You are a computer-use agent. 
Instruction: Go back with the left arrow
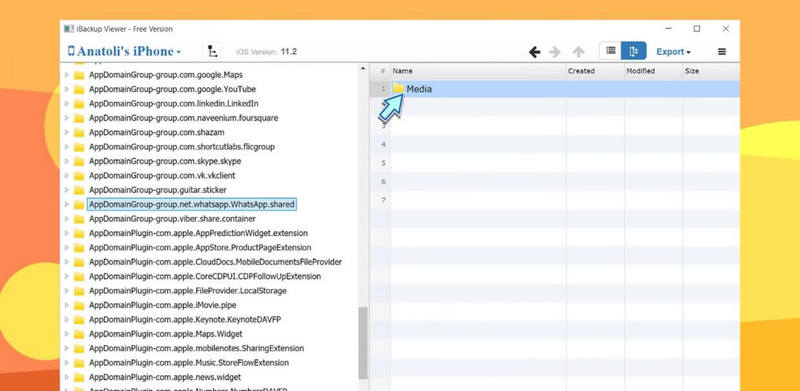pyautogui.click(x=534, y=52)
